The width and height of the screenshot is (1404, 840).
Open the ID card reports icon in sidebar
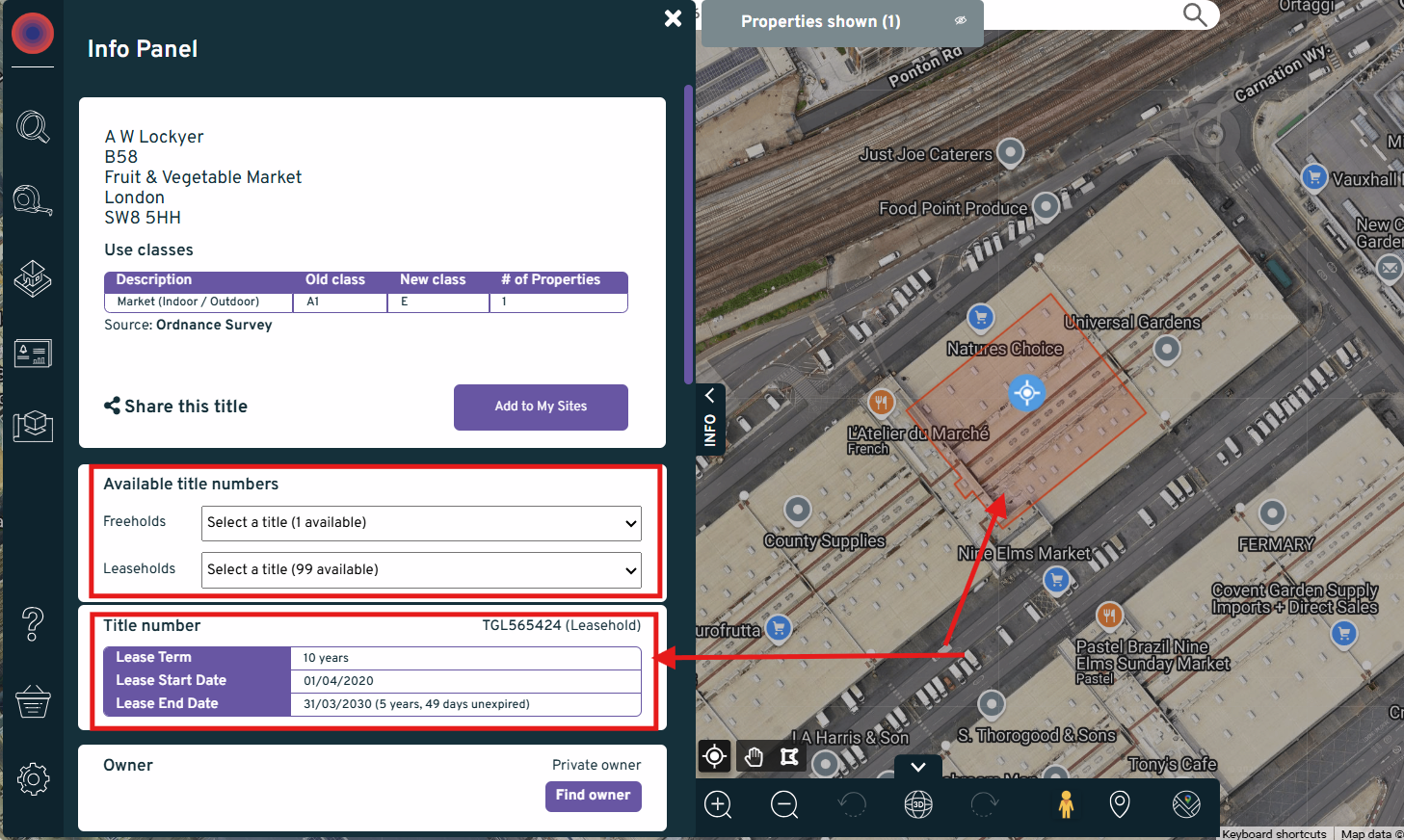coord(33,354)
